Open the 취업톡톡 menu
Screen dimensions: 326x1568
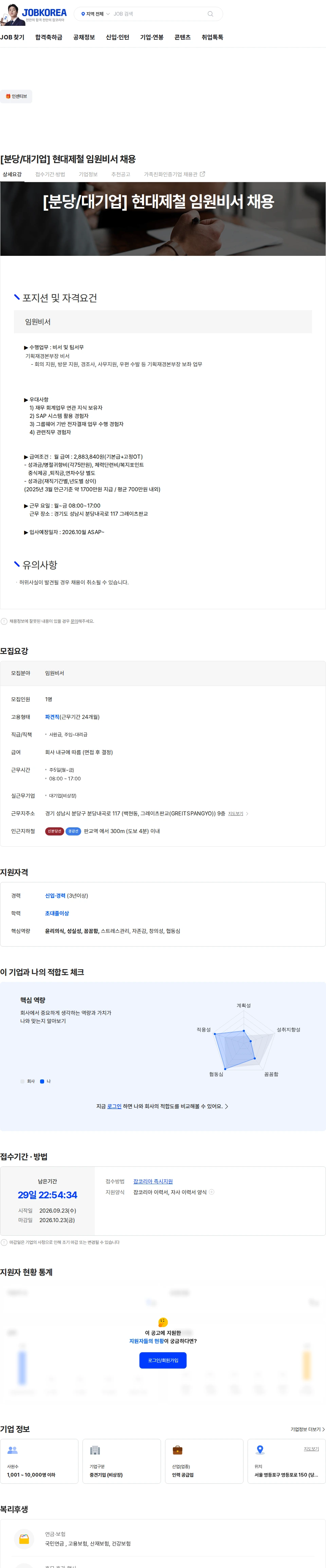212,37
